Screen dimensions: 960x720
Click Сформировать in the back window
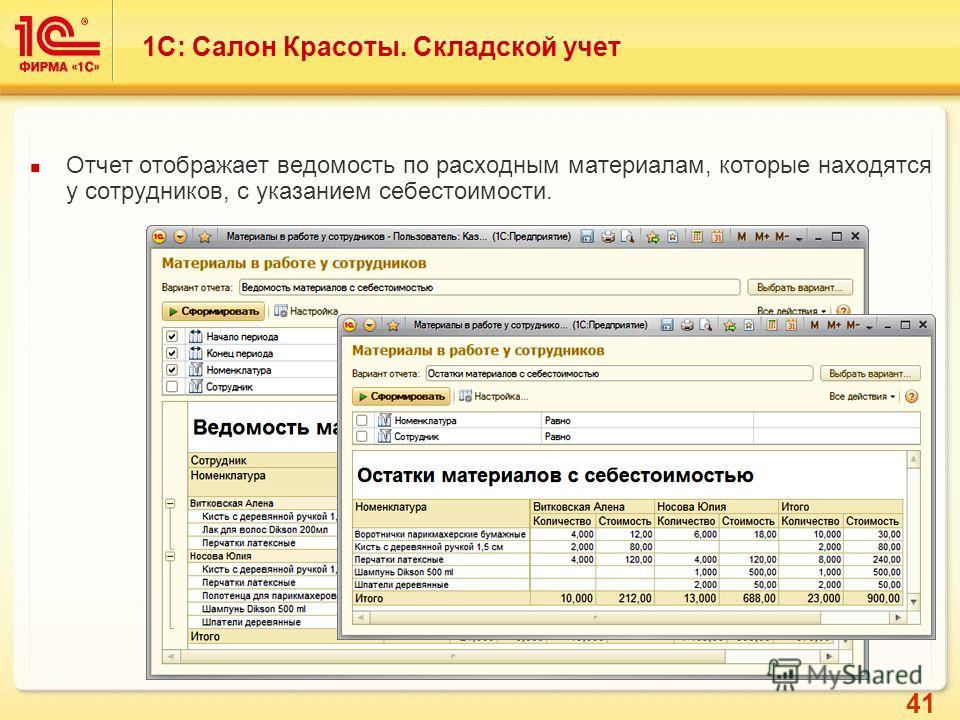point(214,311)
